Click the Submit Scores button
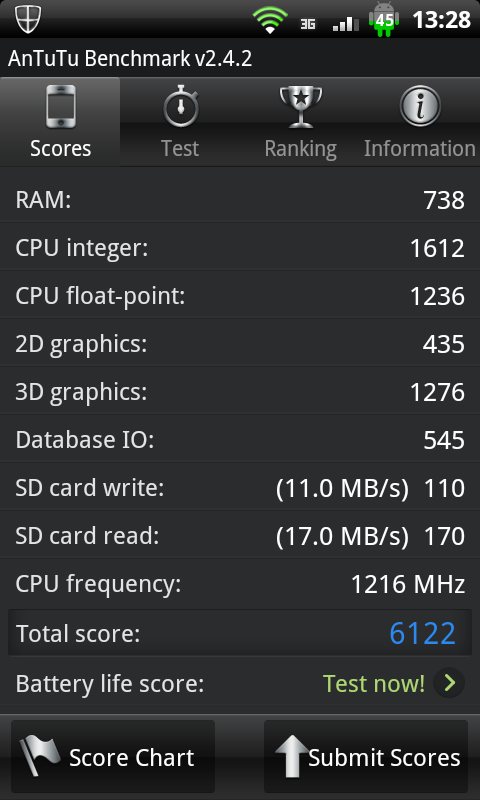Viewport: 480px width, 800px height. (x=366, y=756)
